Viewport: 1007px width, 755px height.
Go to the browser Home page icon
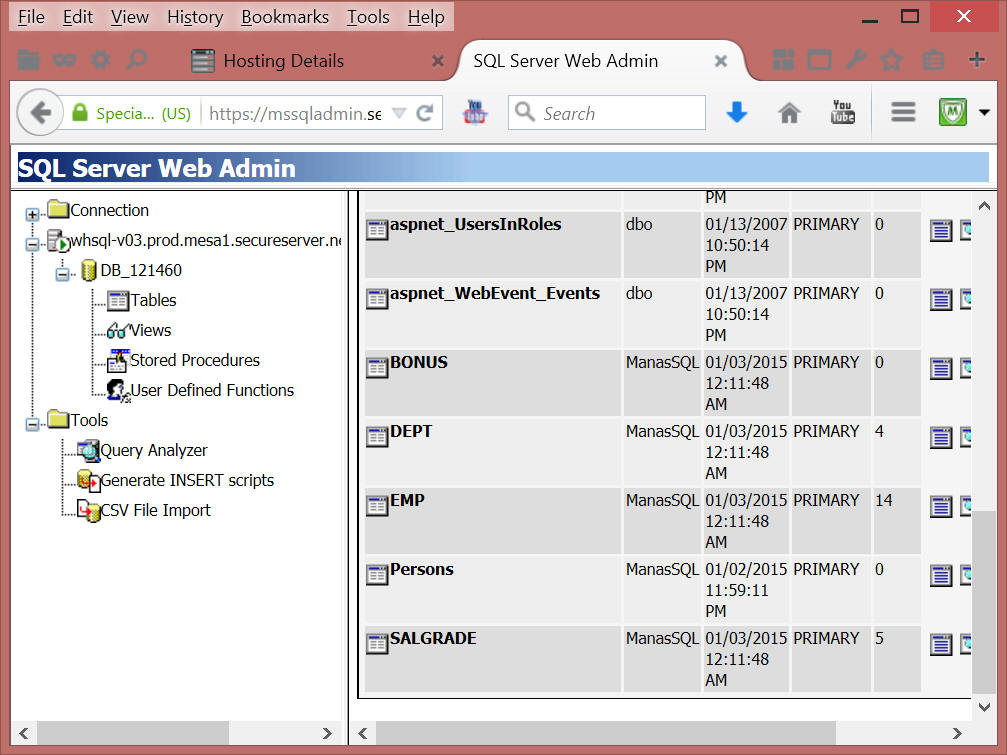point(789,113)
